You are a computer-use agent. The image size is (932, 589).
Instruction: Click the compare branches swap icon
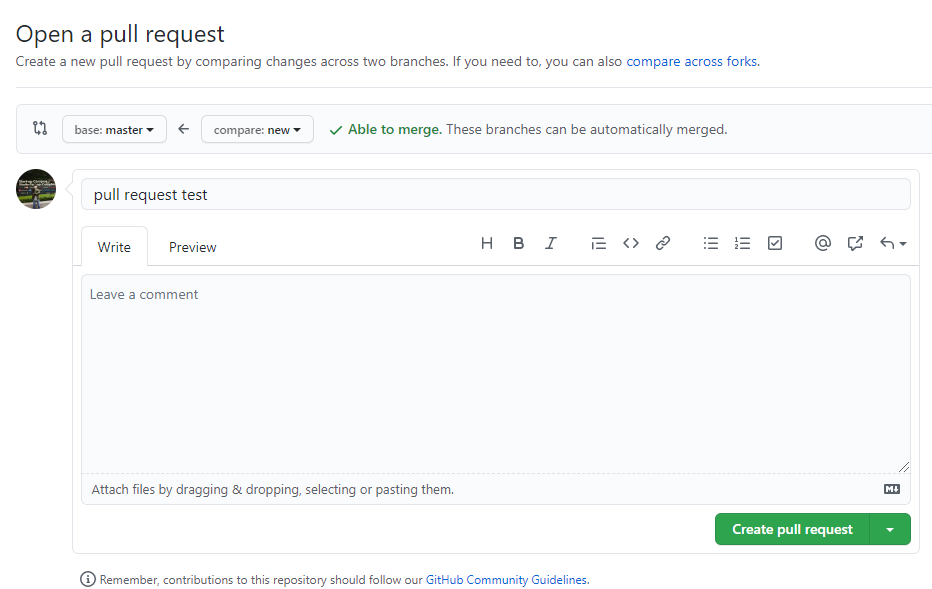pos(40,128)
